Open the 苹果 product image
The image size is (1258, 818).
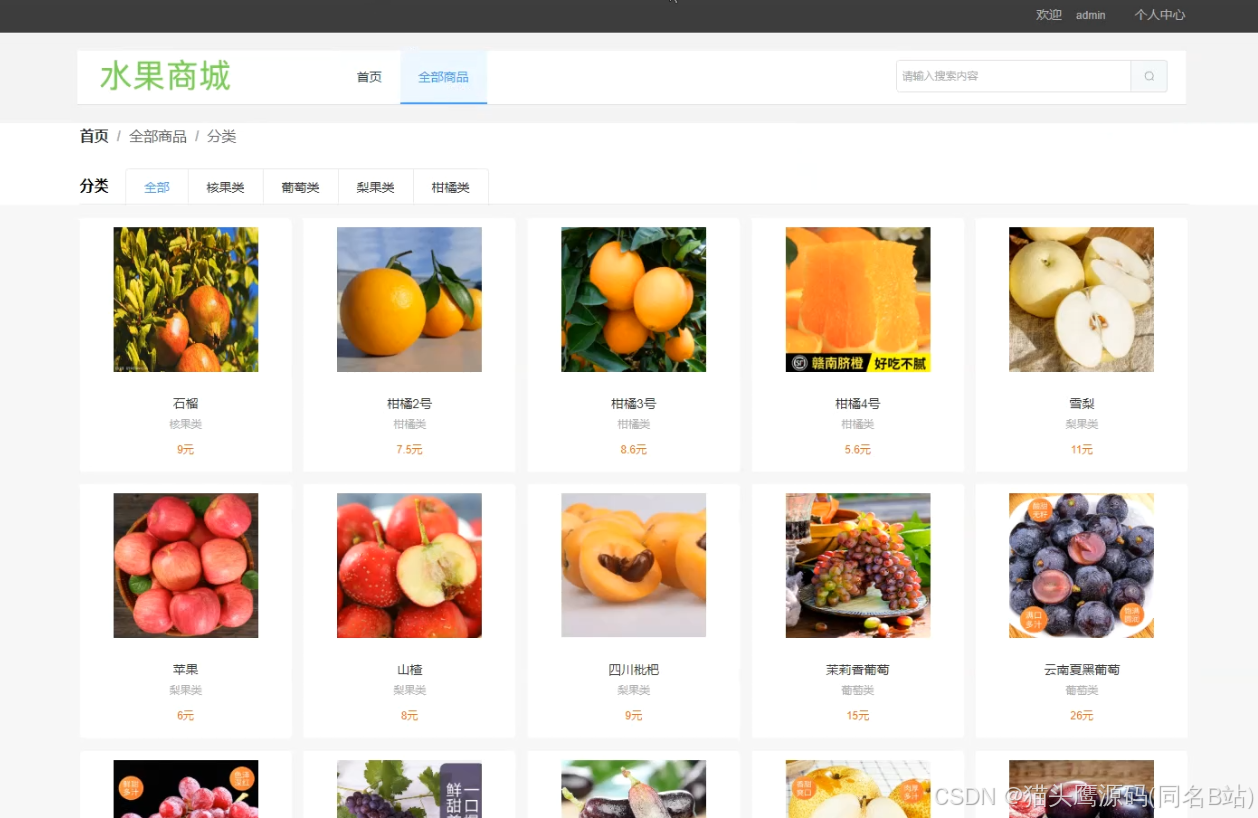(186, 565)
